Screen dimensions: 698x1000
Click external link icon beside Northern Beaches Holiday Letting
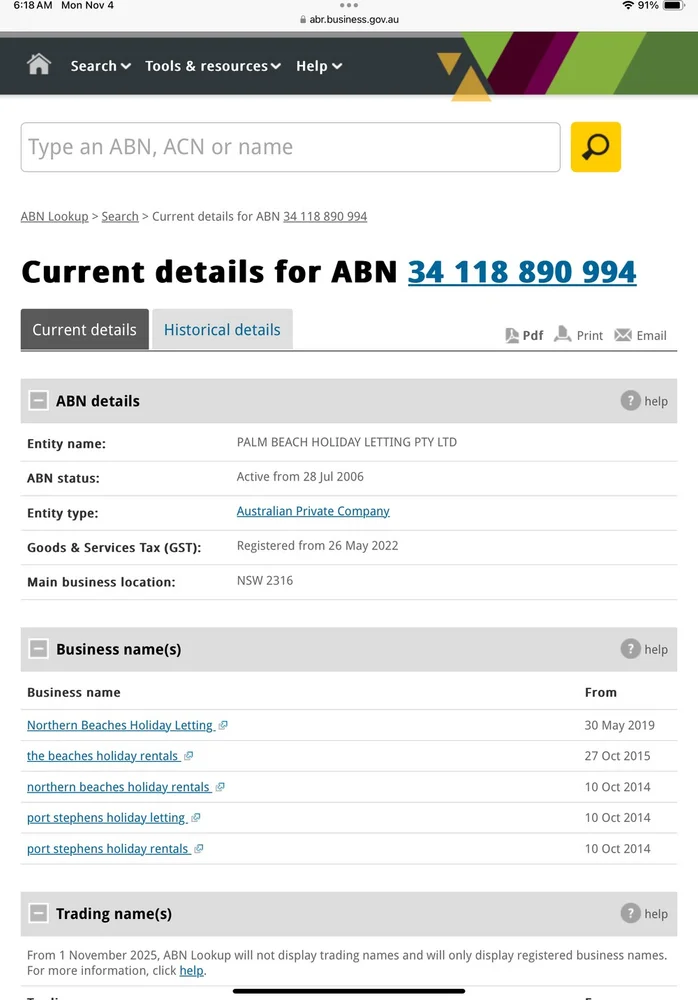pos(223,725)
